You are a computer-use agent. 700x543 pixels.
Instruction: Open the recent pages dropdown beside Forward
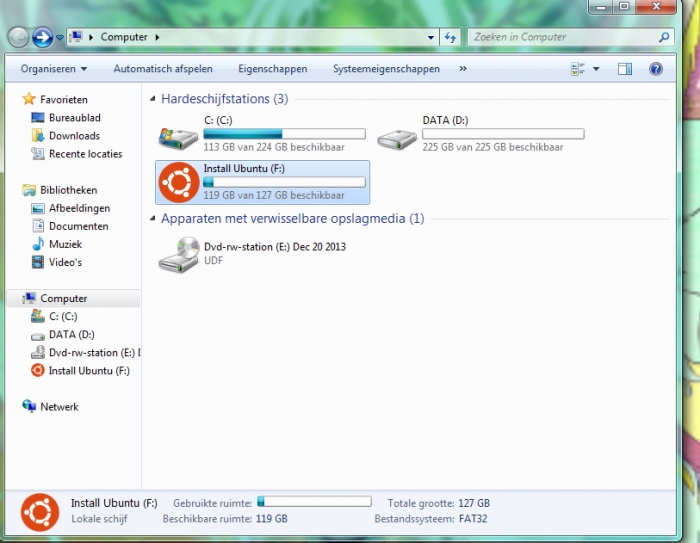60,38
